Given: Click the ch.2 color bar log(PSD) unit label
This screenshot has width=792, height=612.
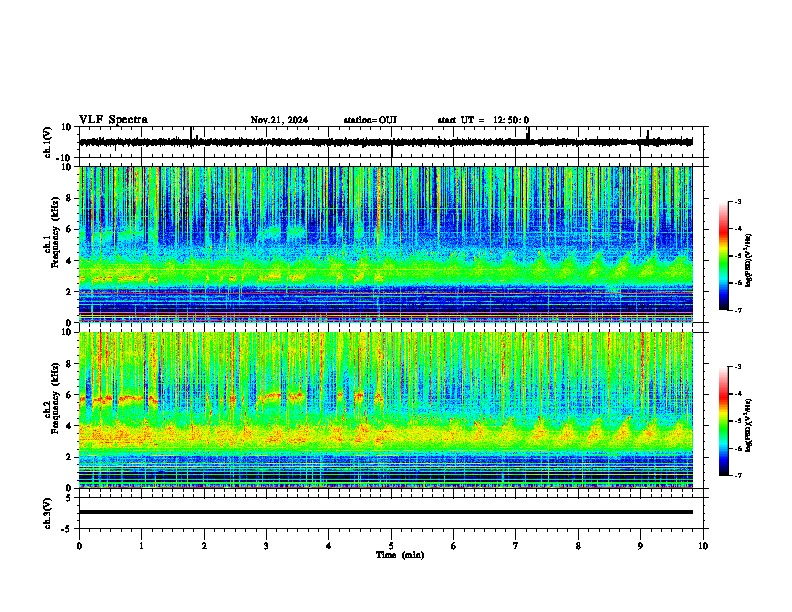Looking at the screenshot, I should [x=749, y=425].
